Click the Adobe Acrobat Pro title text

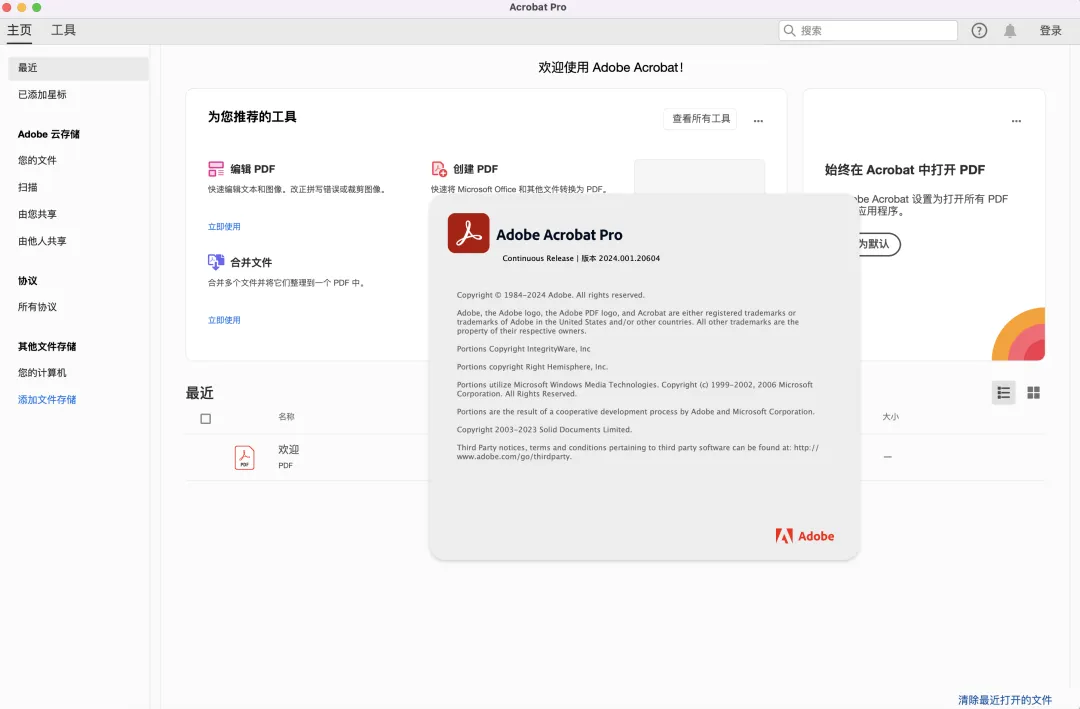559,234
